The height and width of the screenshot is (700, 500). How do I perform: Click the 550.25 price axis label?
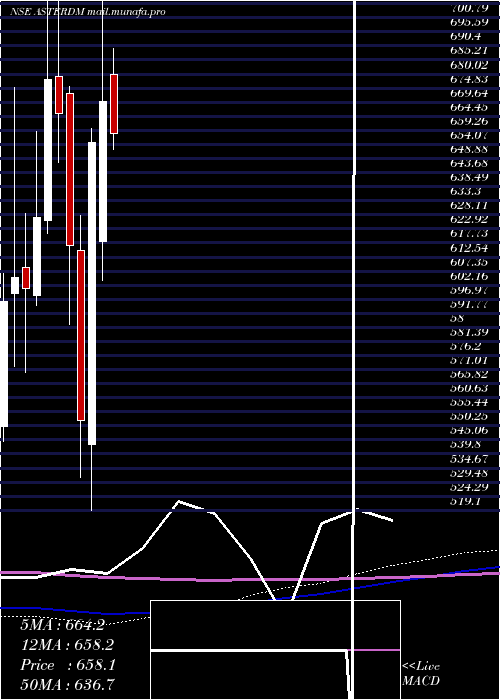click(x=470, y=416)
